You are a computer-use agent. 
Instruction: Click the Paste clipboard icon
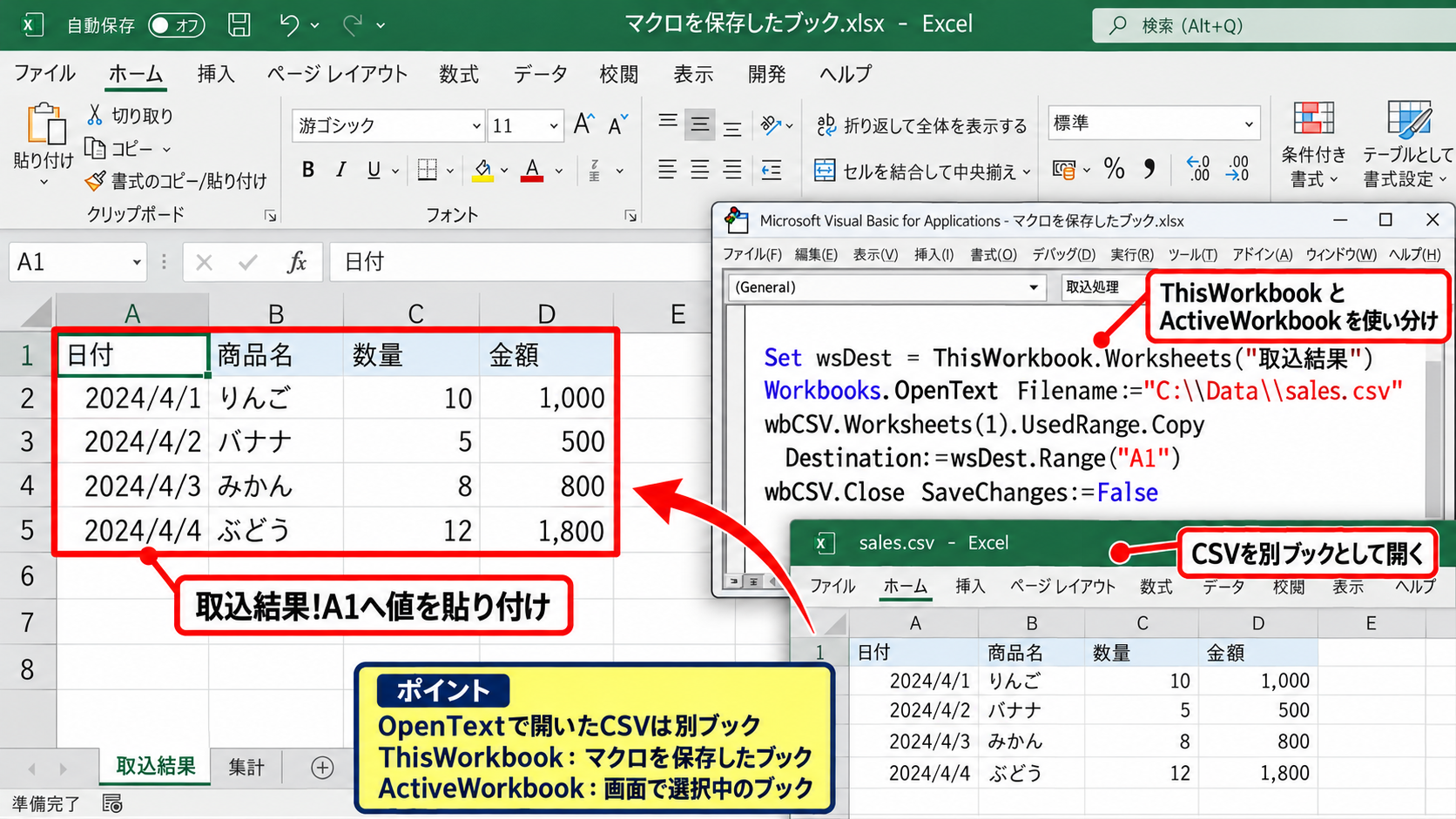tap(45, 124)
